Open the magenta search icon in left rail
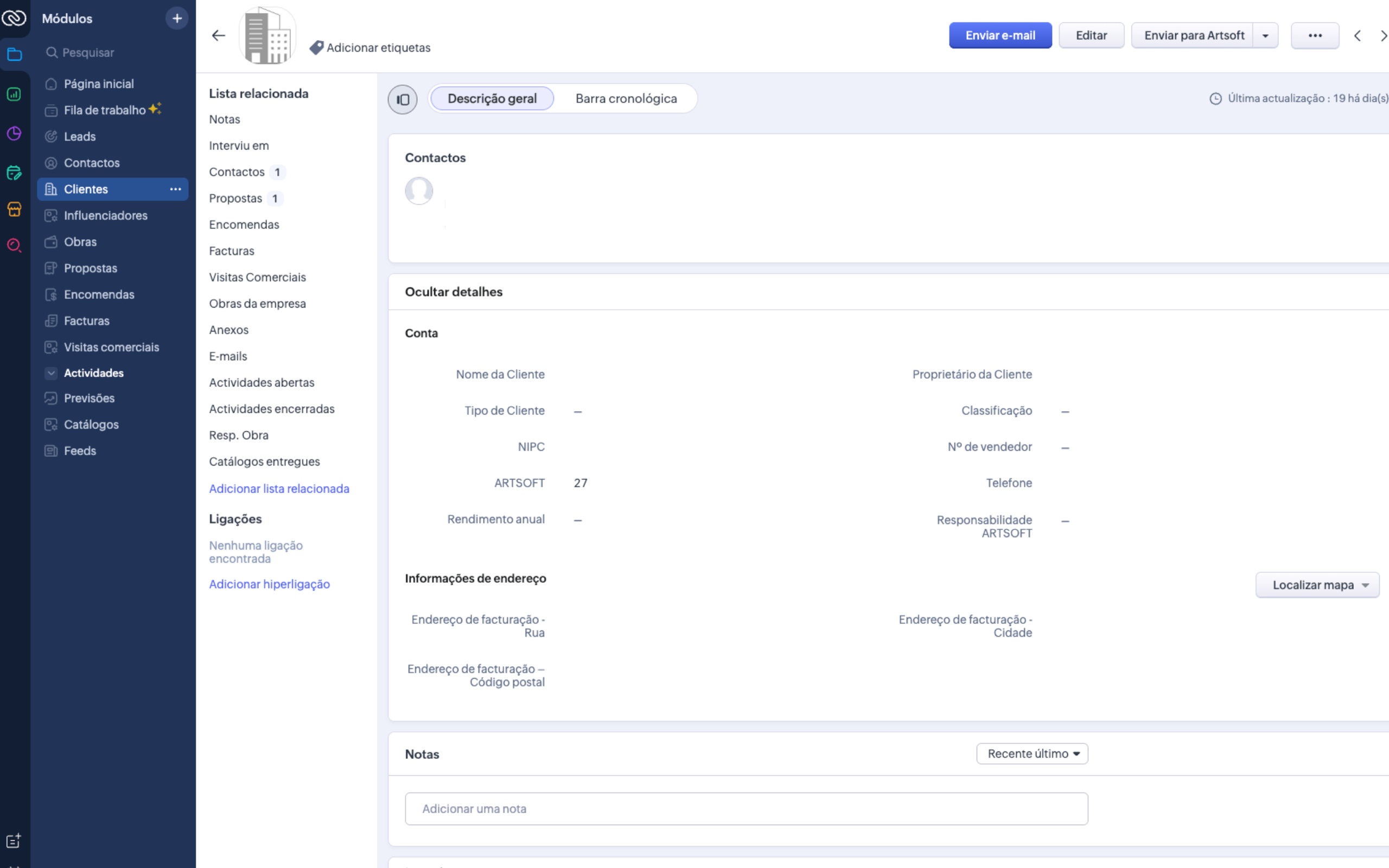The image size is (1389, 868). 14,246
